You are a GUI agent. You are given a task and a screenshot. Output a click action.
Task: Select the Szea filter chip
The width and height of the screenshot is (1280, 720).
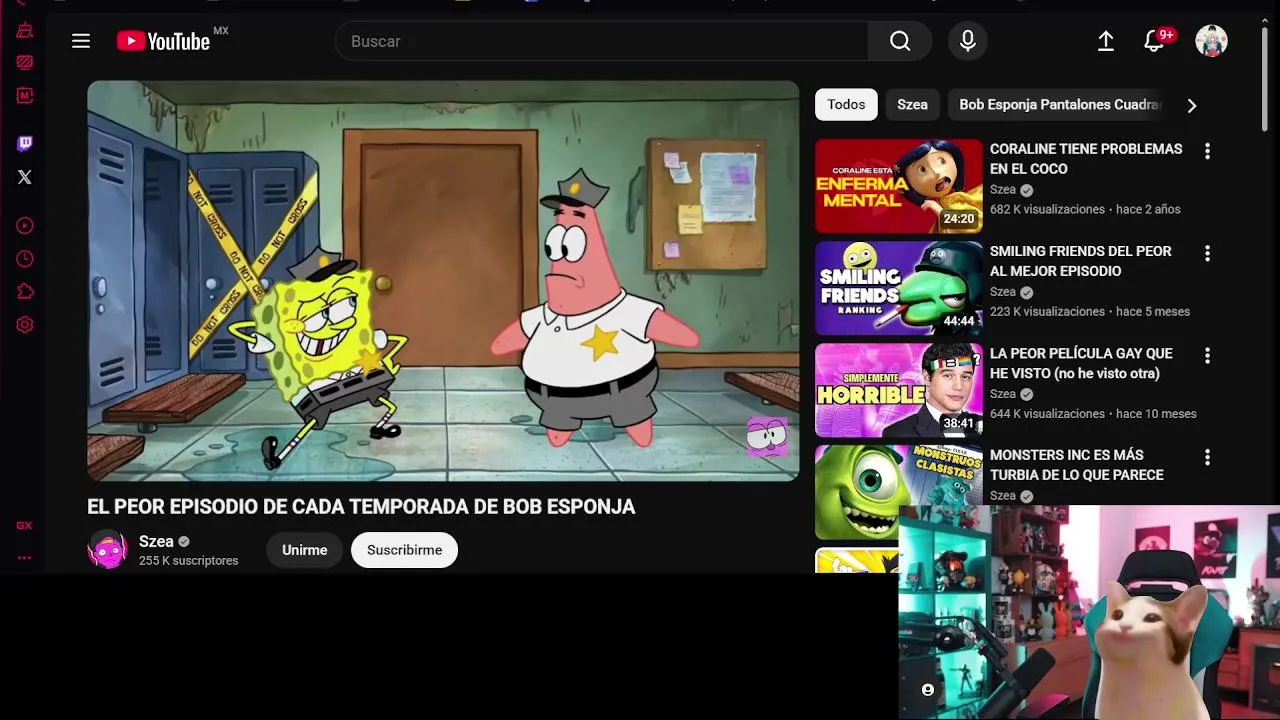(912, 104)
